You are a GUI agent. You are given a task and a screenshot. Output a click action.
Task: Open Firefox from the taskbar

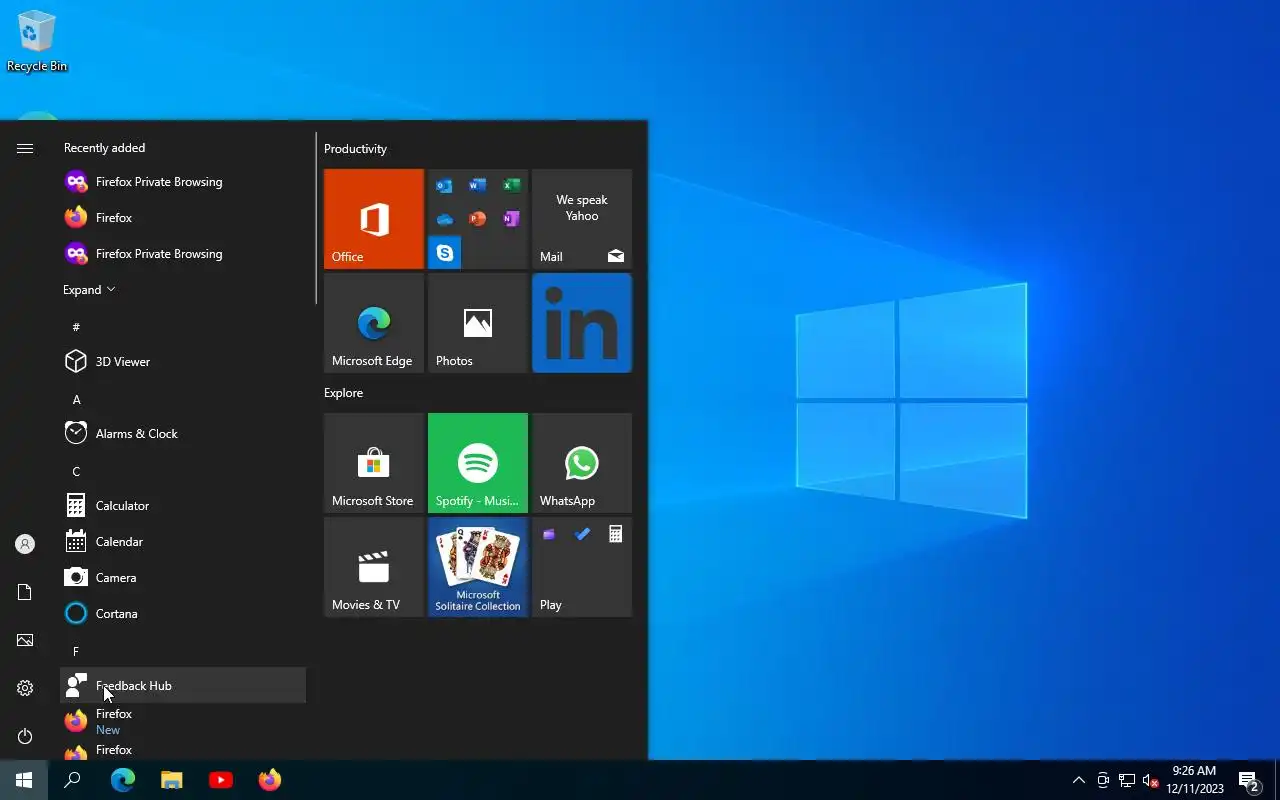(x=270, y=780)
